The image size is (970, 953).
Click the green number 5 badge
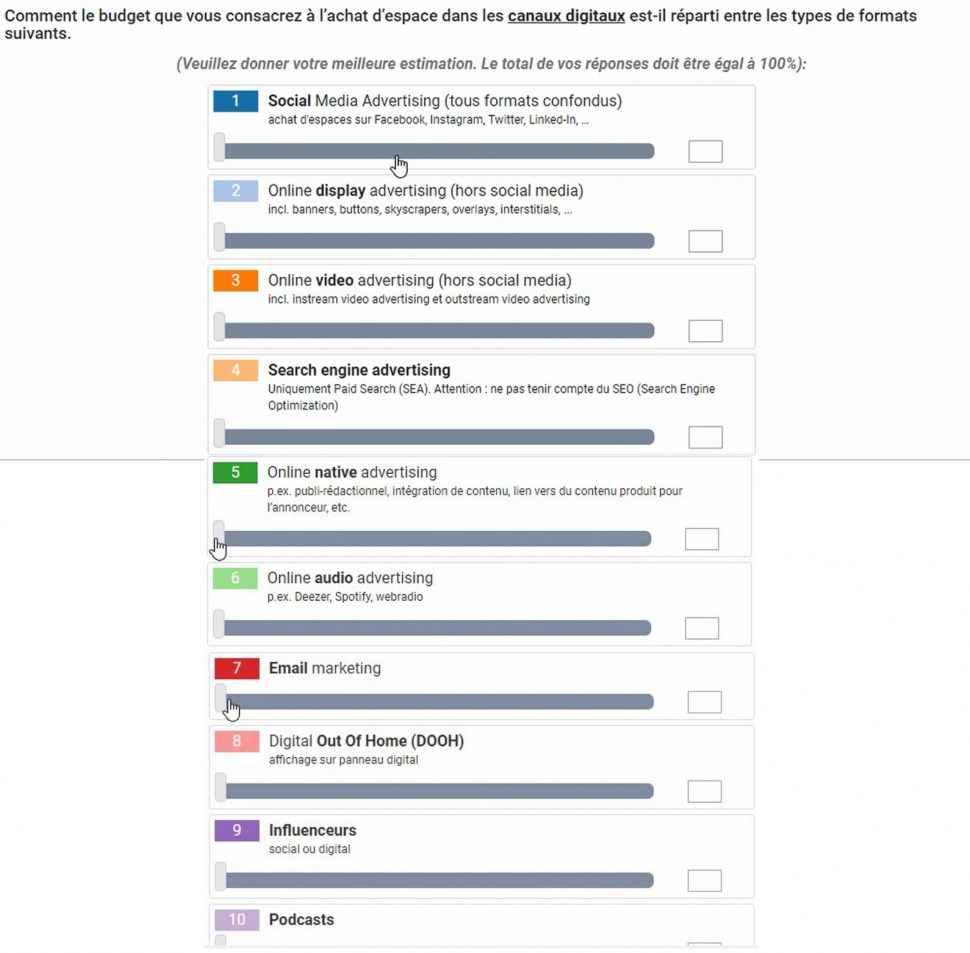pyautogui.click(x=236, y=472)
